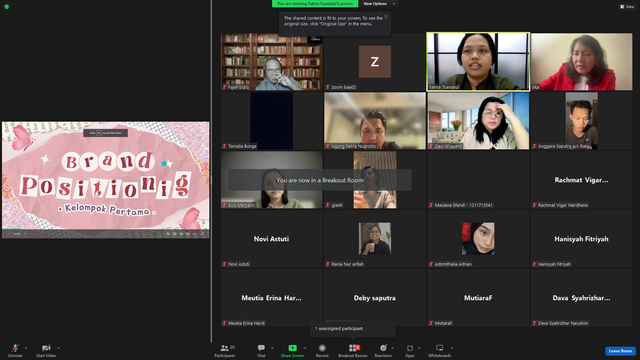Open Breakout Rooms from the toolbar
The height and width of the screenshot is (360, 640).
click(353, 350)
